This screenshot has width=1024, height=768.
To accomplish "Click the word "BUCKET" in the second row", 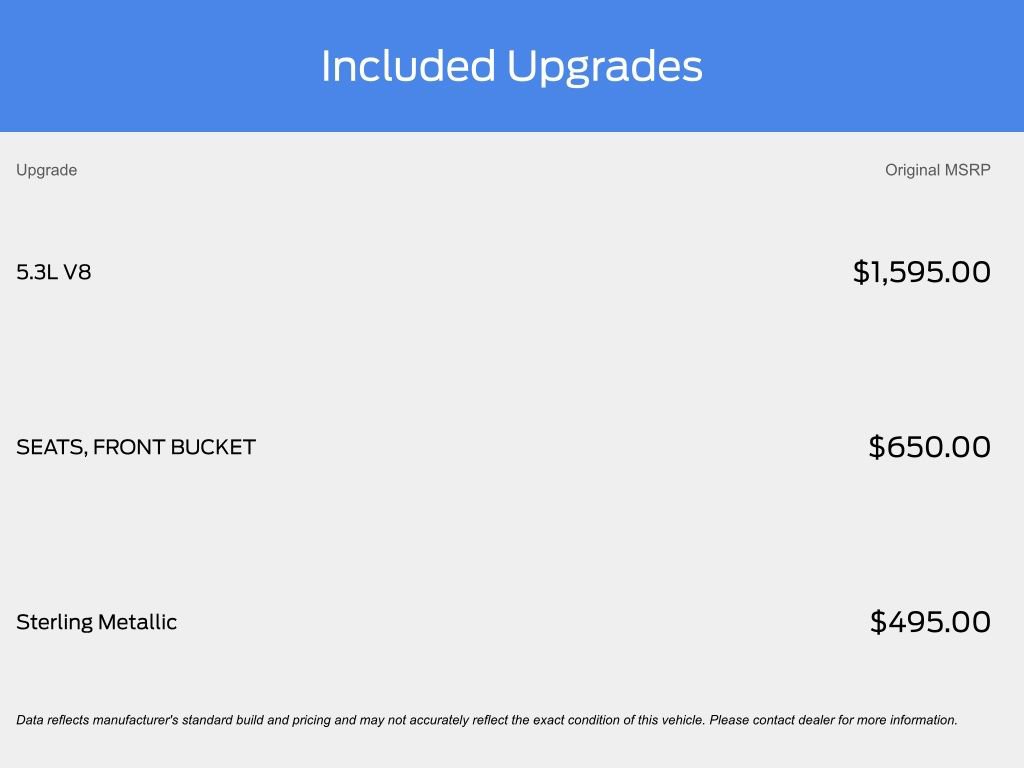I will pos(213,447).
